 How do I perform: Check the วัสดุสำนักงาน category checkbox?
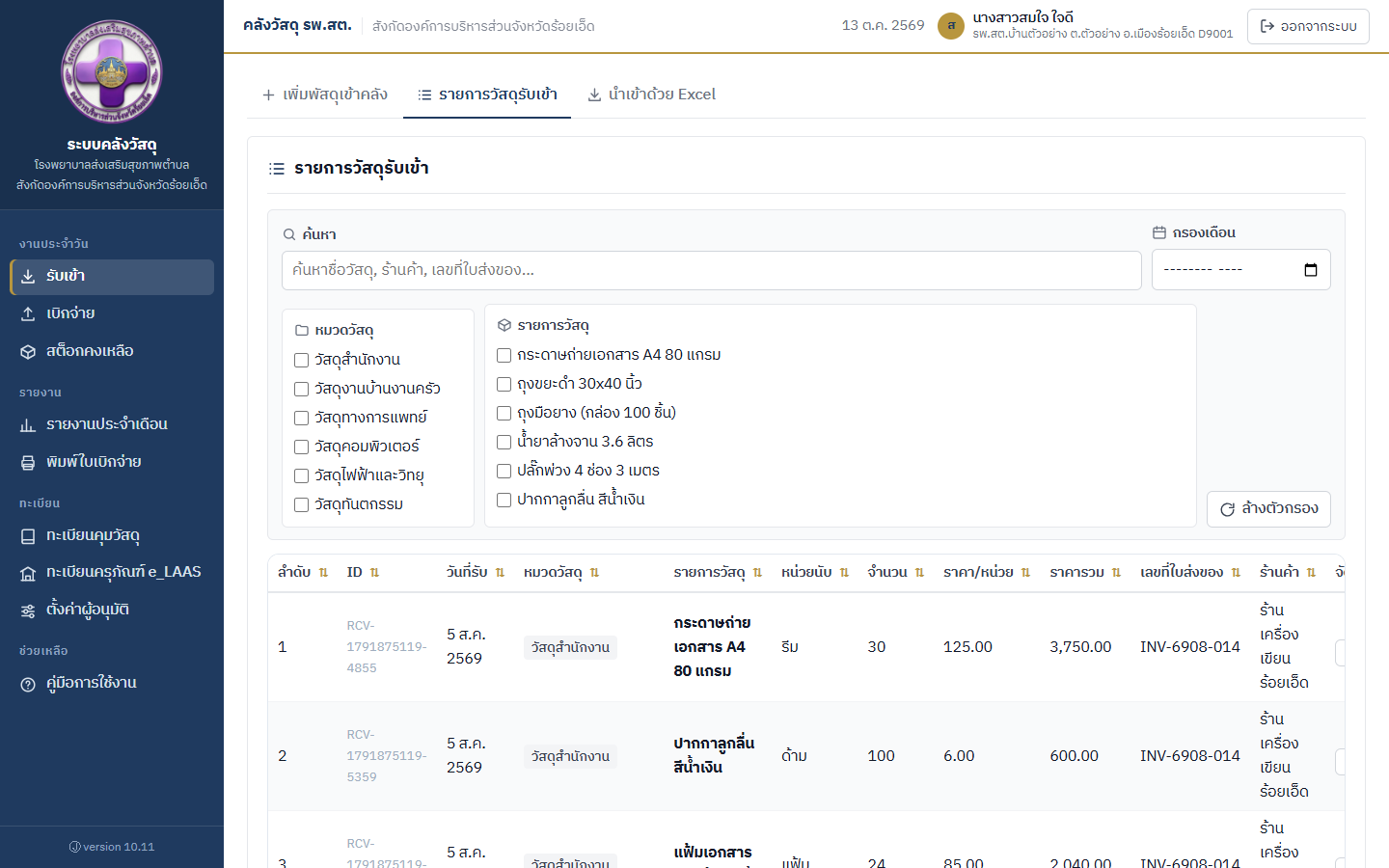coord(302,361)
